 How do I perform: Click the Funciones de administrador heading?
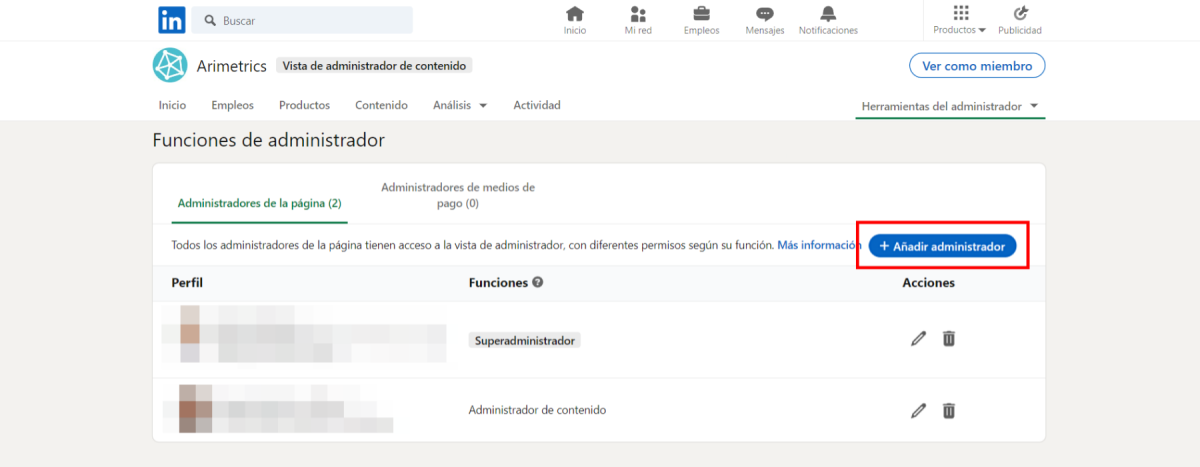click(268, 141)
